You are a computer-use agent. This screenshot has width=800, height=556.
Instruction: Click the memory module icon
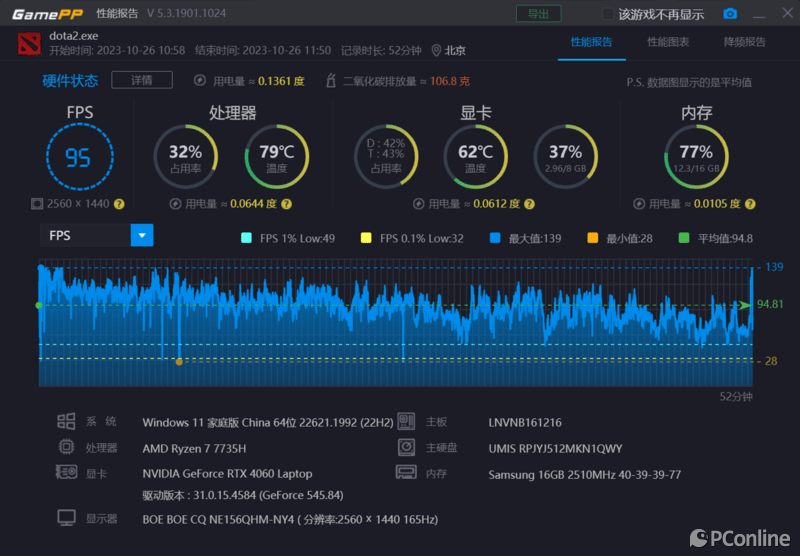pyautogui.click(x=407, y=472)
